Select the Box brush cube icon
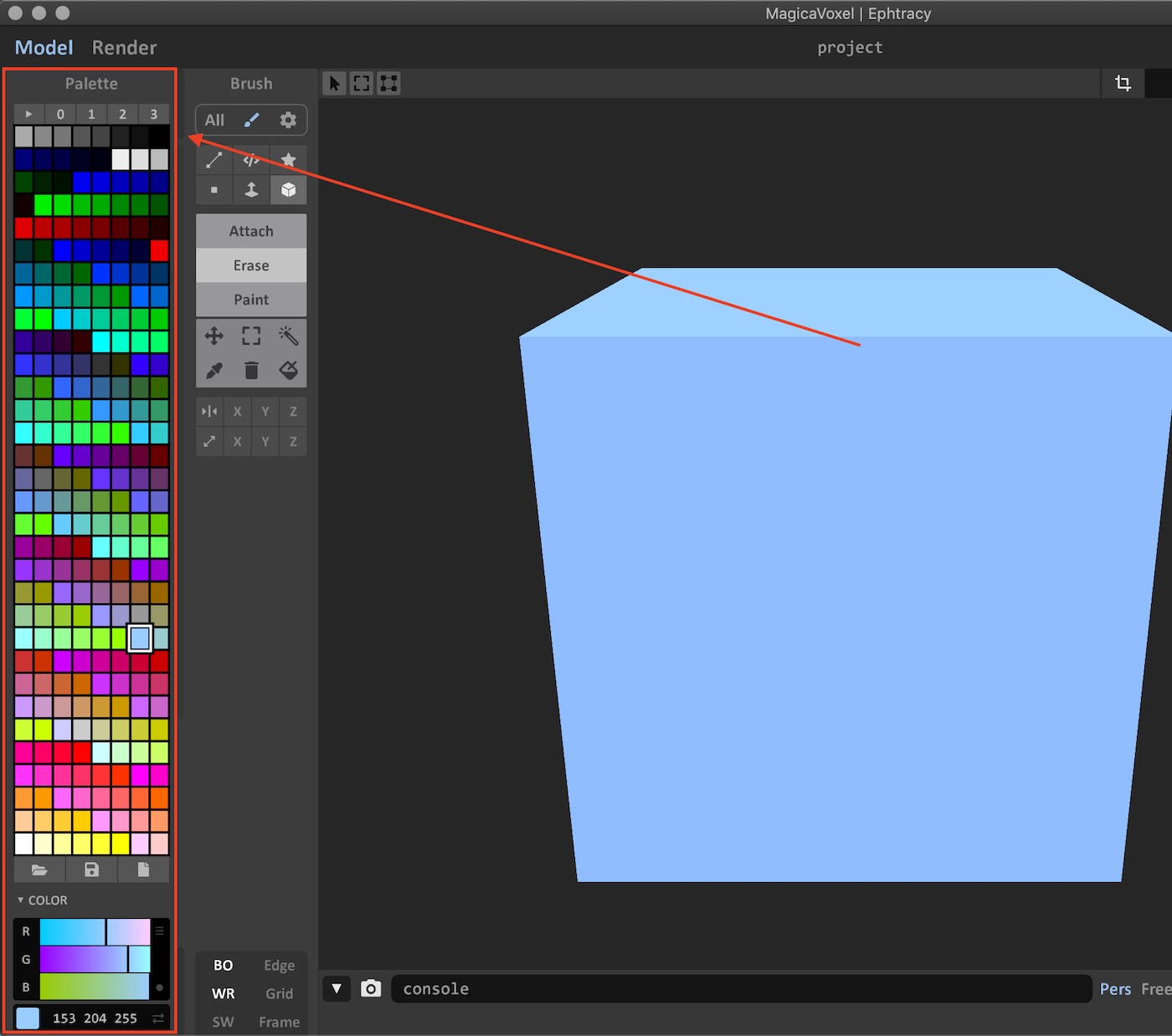Screen dimensions: 1172x1036 coord(288,190)
